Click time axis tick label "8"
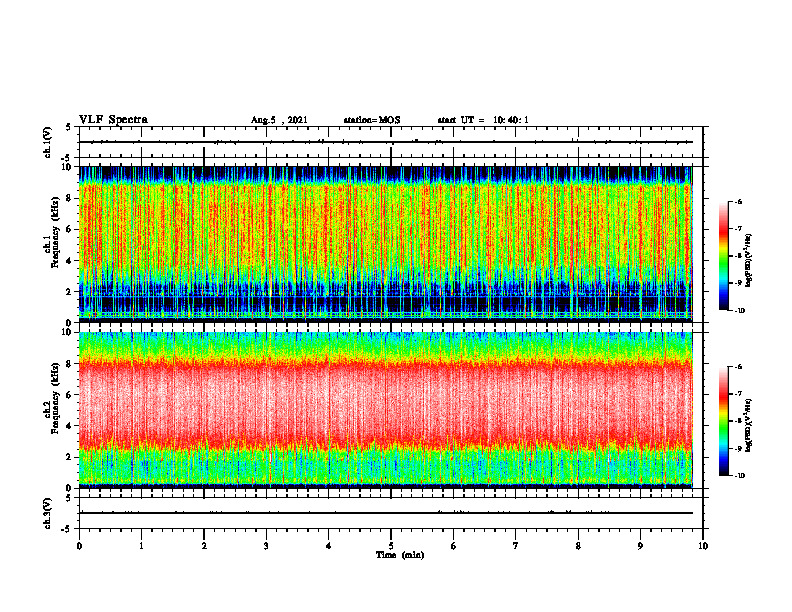Screen dimensions: 792x612 pos(578,546)
